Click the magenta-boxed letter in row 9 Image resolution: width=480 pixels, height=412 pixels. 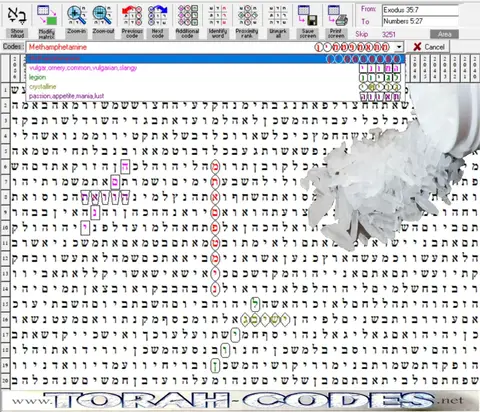(x=95, y=212)
